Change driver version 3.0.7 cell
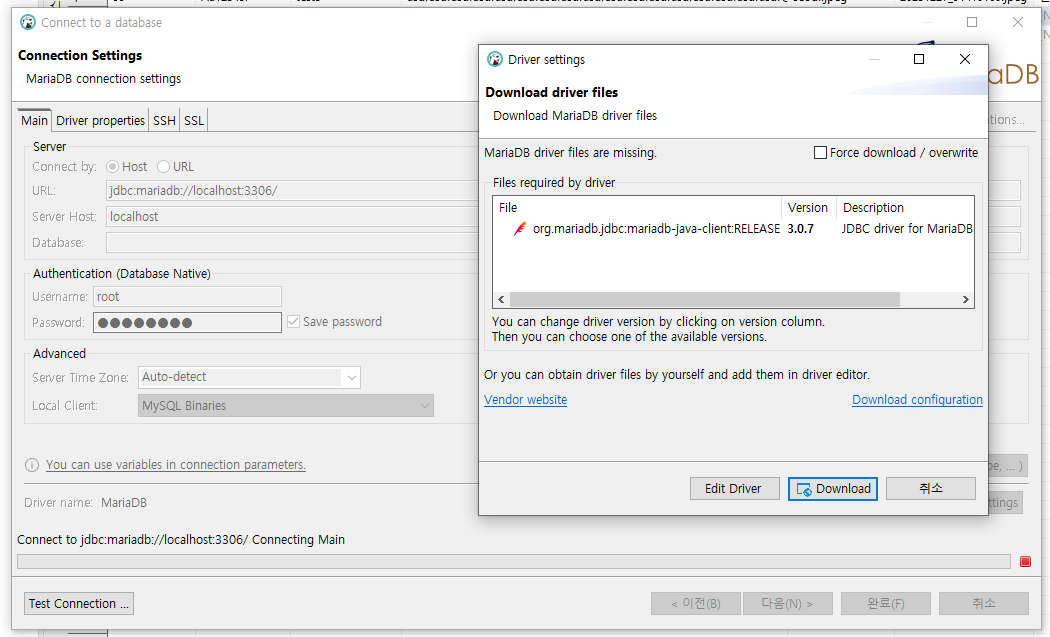Viewport: 1050px width, 637px height. [x=801, y=229]
